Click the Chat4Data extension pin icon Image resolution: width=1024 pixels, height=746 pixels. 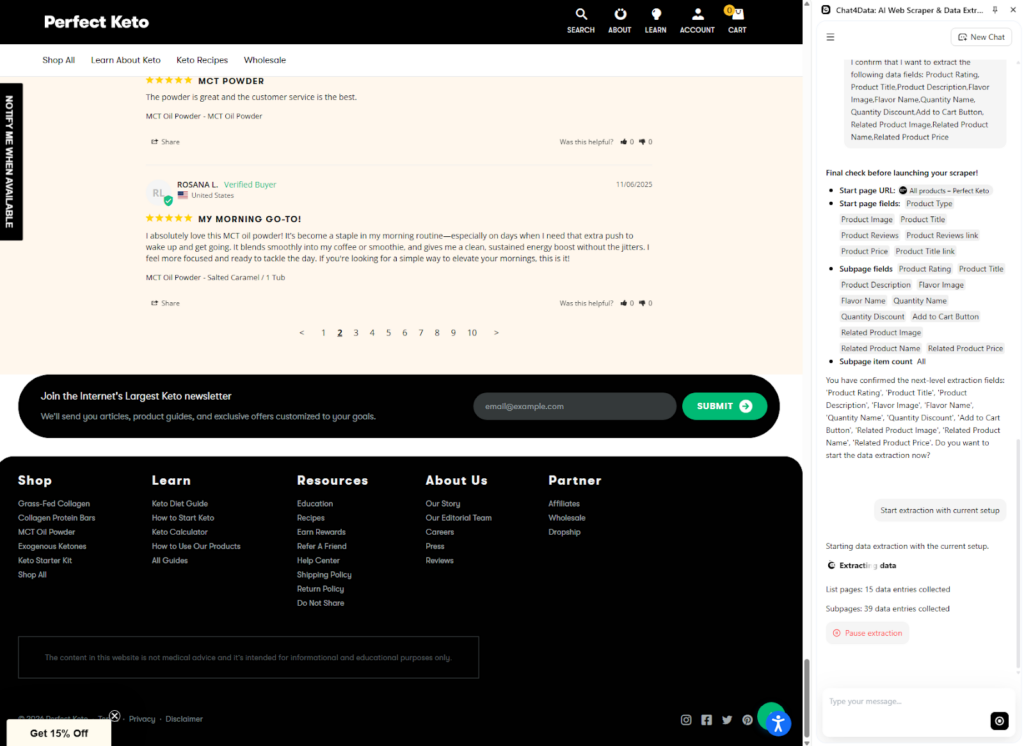click(x=994, y=10)
